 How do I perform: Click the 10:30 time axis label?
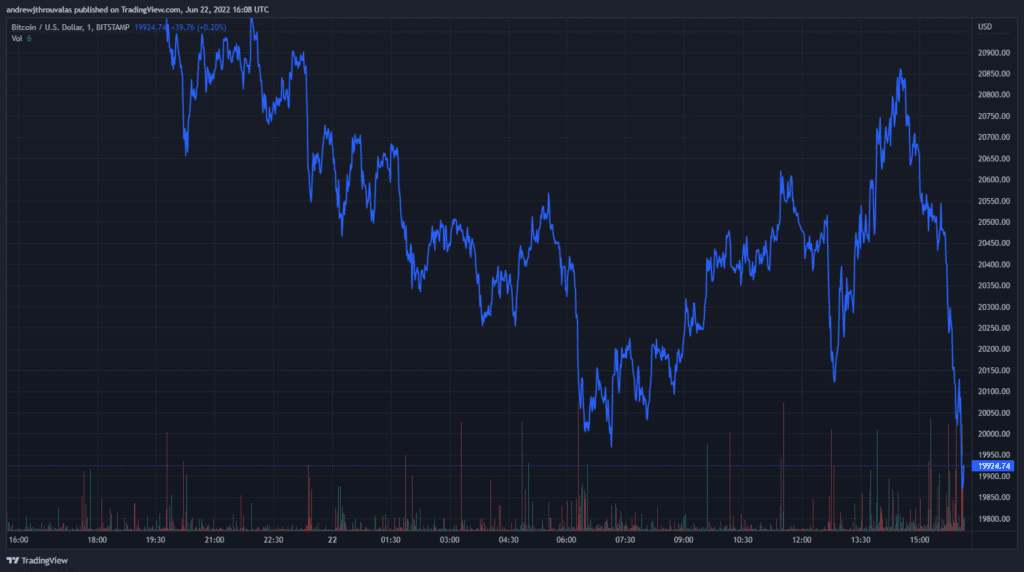(x=743, y=540)
